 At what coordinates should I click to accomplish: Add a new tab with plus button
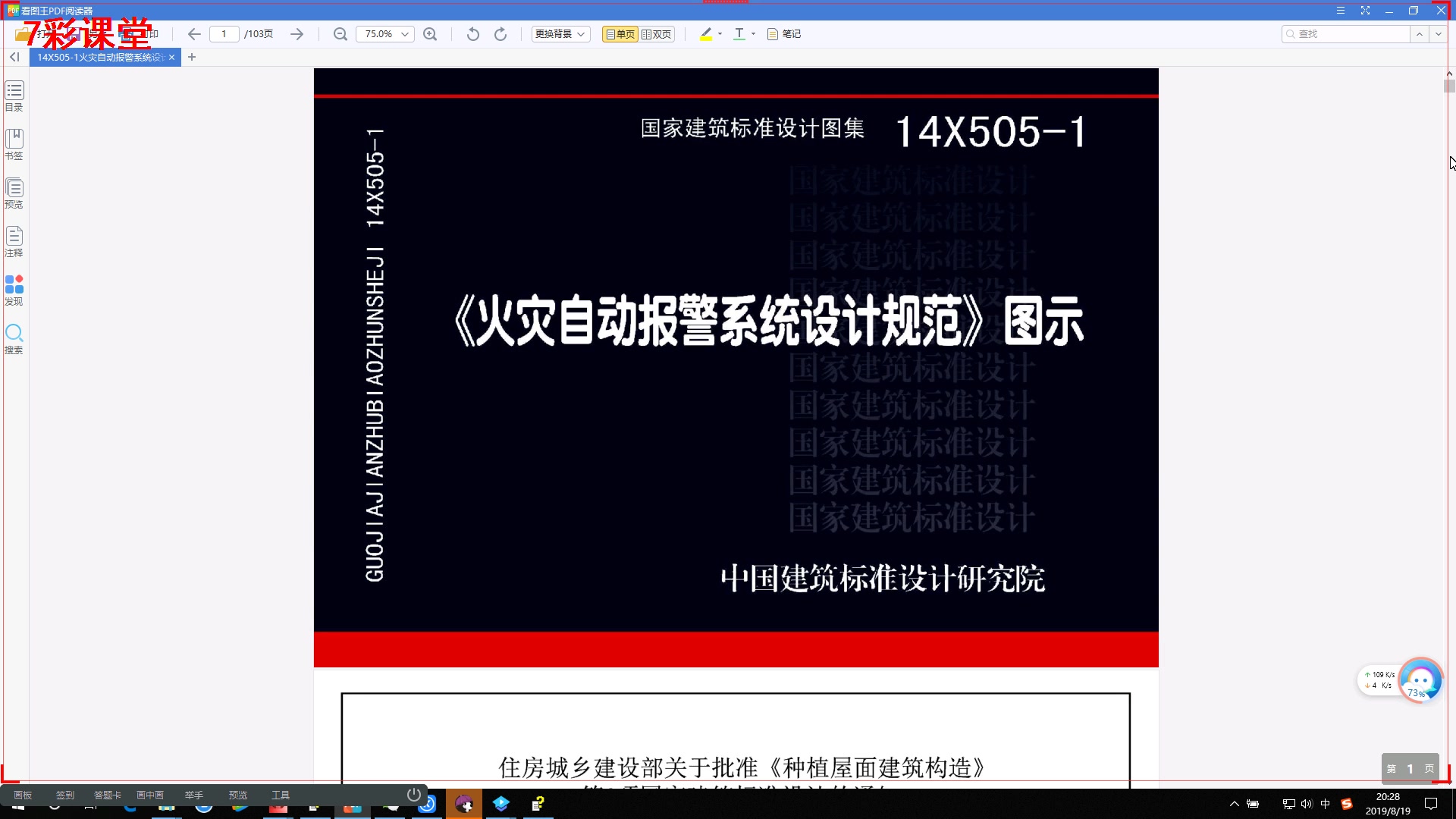tap(192, 57)
